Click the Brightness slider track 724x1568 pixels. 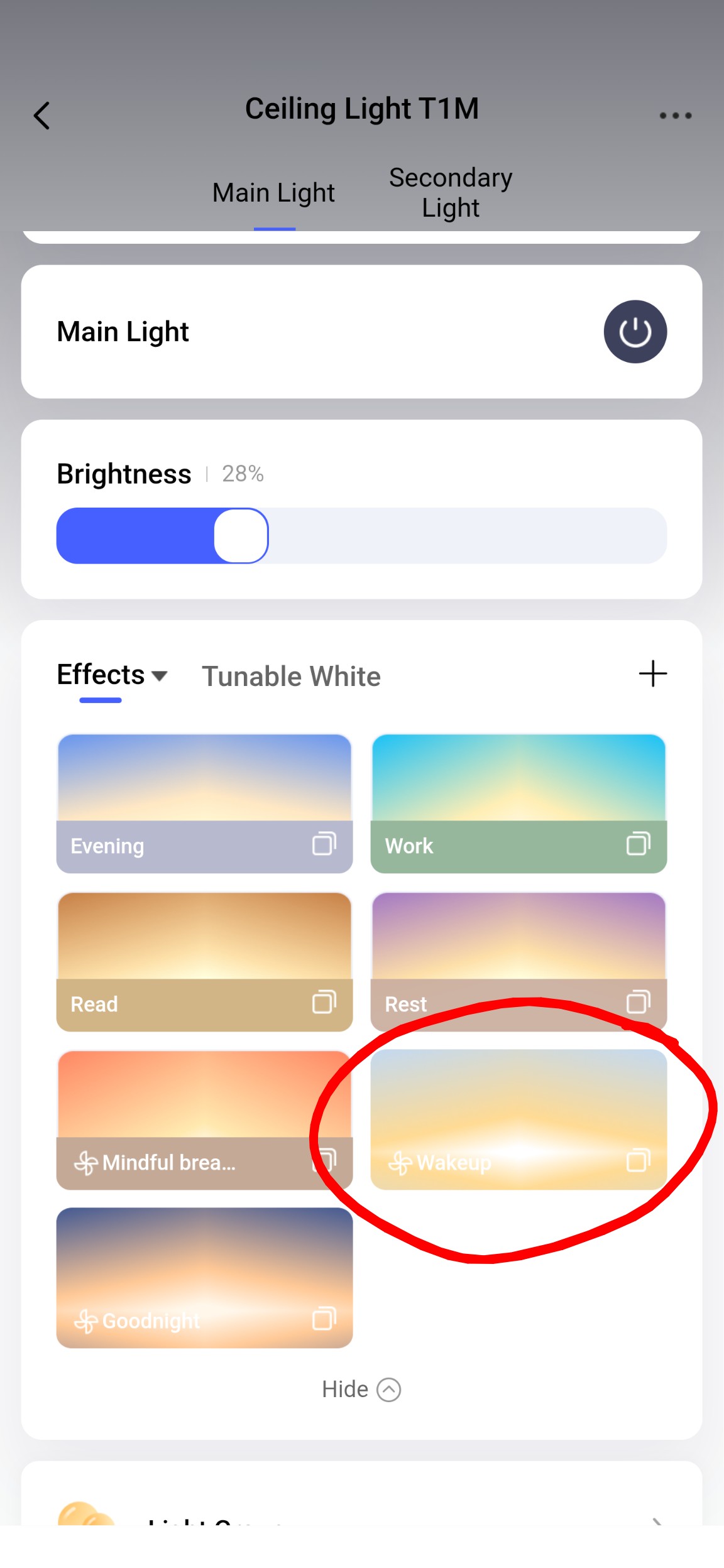click(x=465, y=536)
